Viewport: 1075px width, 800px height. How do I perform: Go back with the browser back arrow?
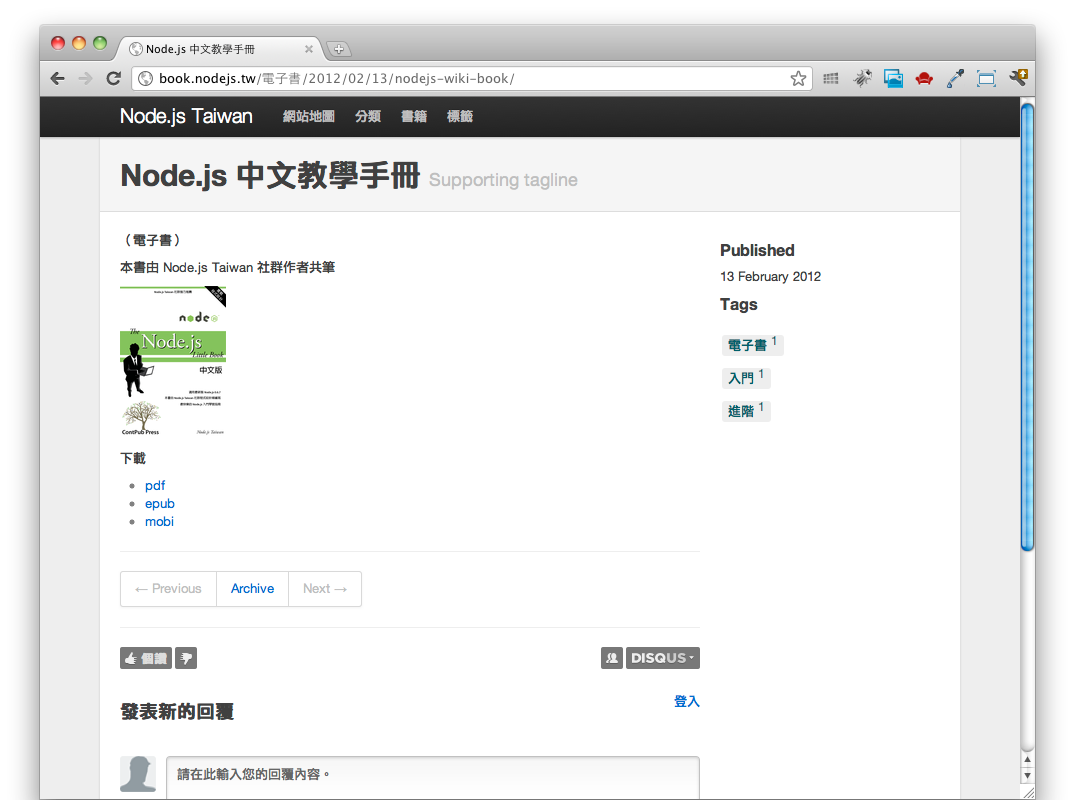pos(58,79)
